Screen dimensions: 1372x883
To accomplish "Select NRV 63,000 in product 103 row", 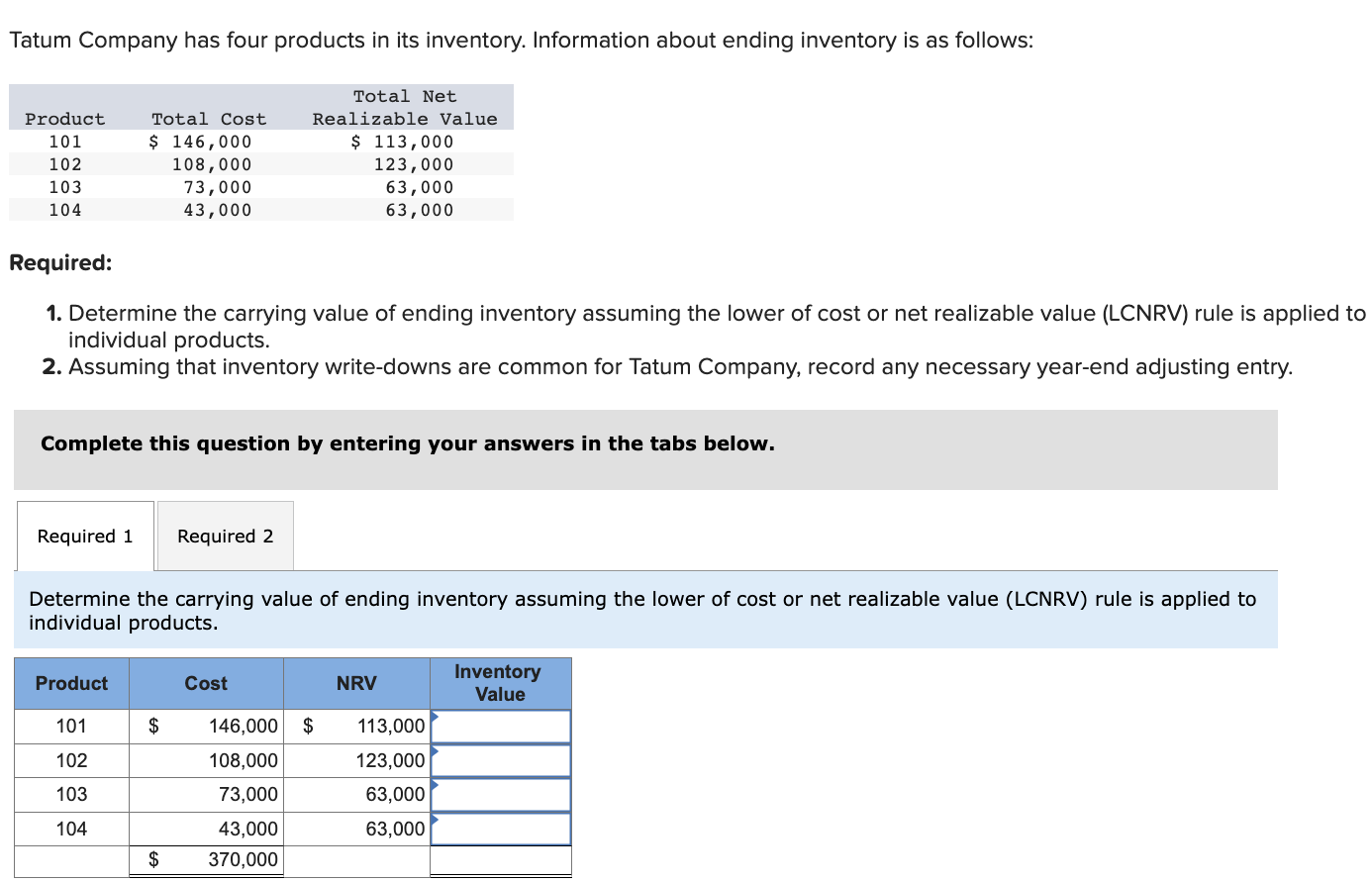I will 395,794.
